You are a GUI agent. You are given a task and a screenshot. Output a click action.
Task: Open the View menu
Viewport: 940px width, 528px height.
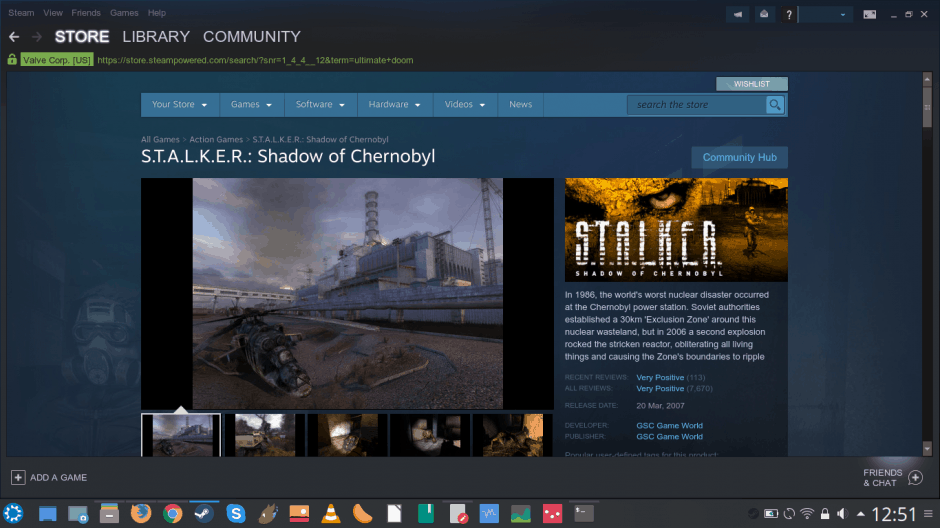pos(53,13)
